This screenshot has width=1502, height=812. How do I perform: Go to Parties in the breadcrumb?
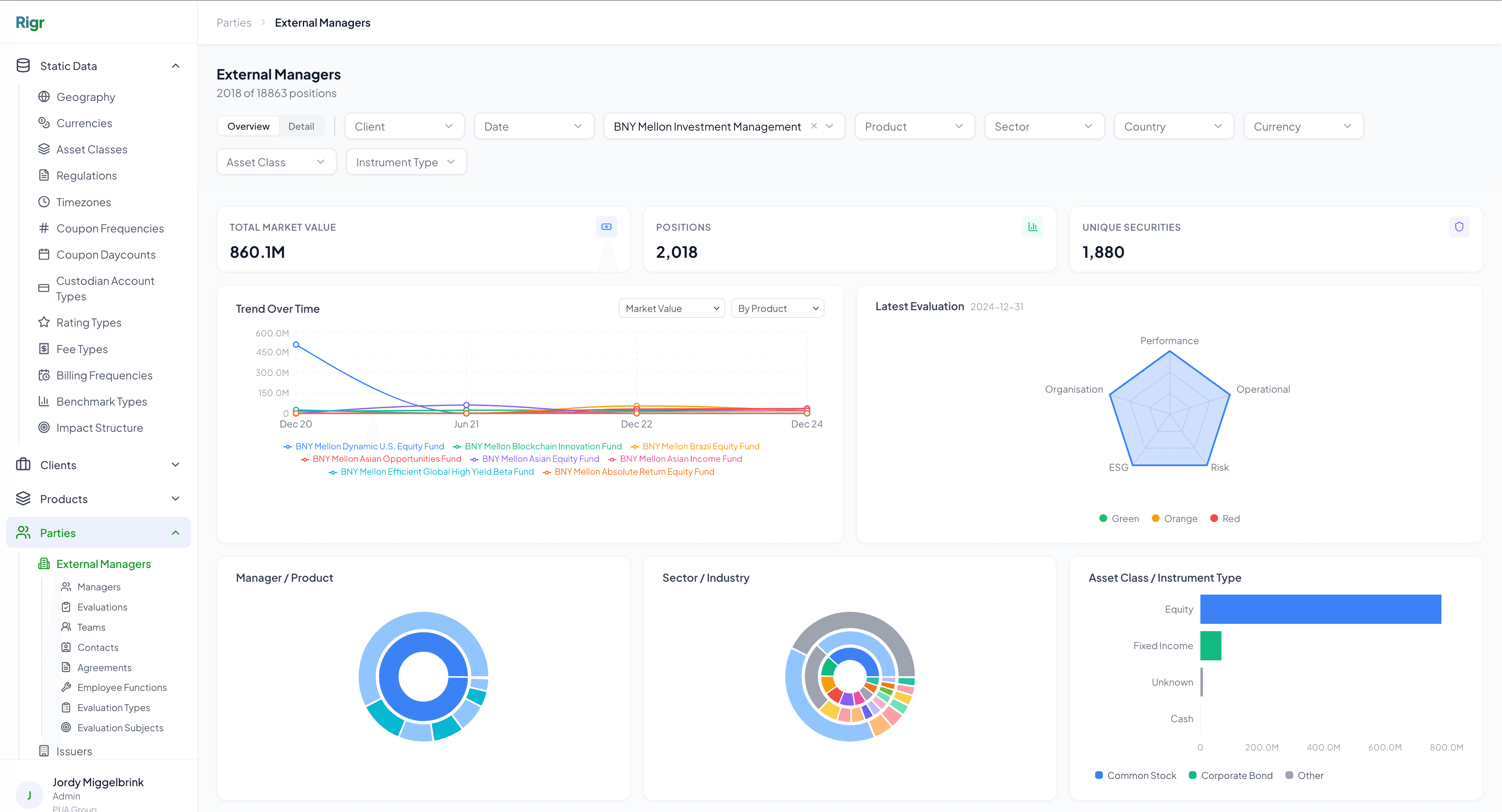(x=234, y=23)
